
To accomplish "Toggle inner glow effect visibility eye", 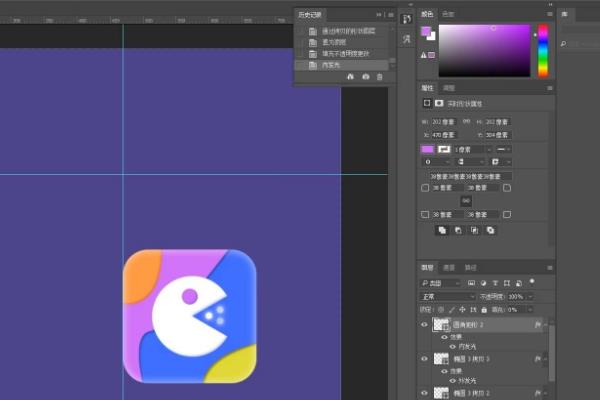I will pos(453,346).
